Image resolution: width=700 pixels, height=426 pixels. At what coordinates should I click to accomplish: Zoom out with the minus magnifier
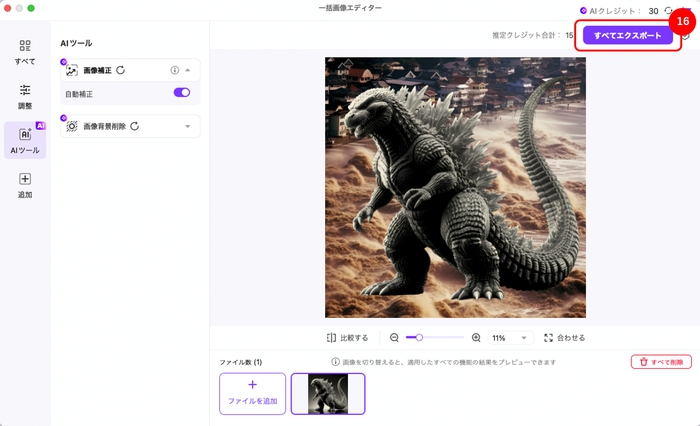(394, 338)
